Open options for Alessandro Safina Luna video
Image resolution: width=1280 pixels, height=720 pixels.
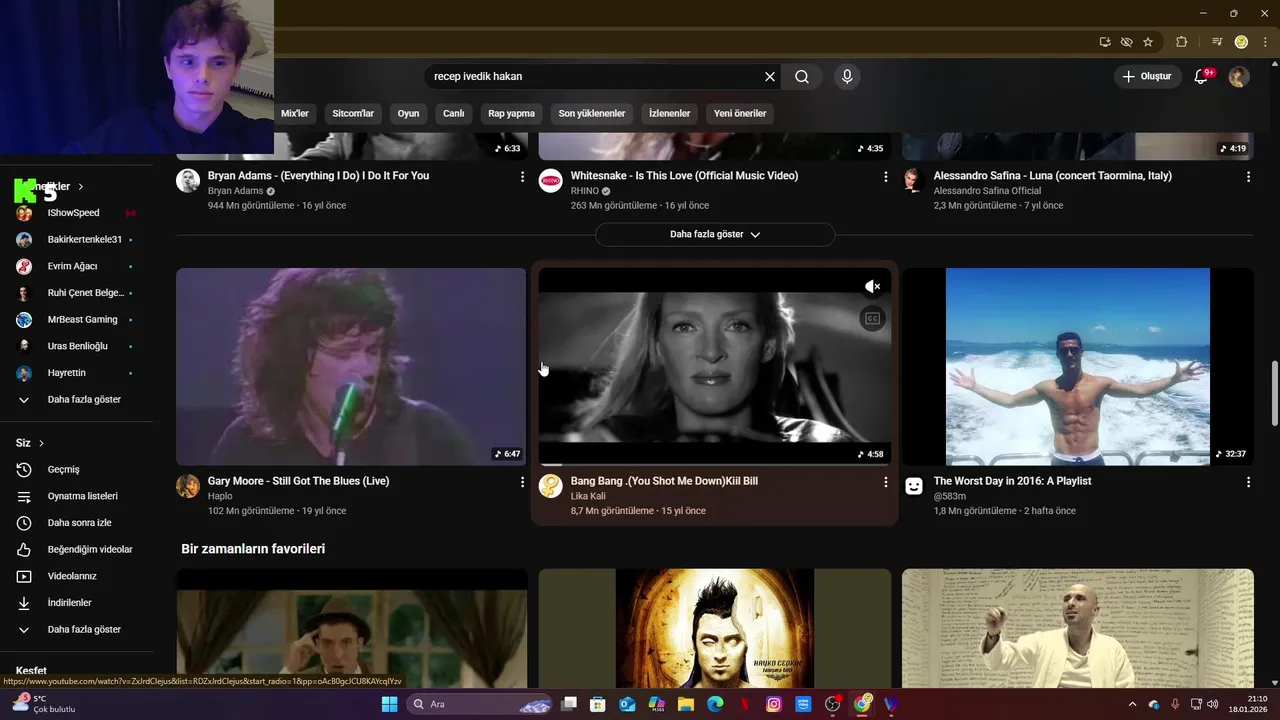(x=1248, y=177)
